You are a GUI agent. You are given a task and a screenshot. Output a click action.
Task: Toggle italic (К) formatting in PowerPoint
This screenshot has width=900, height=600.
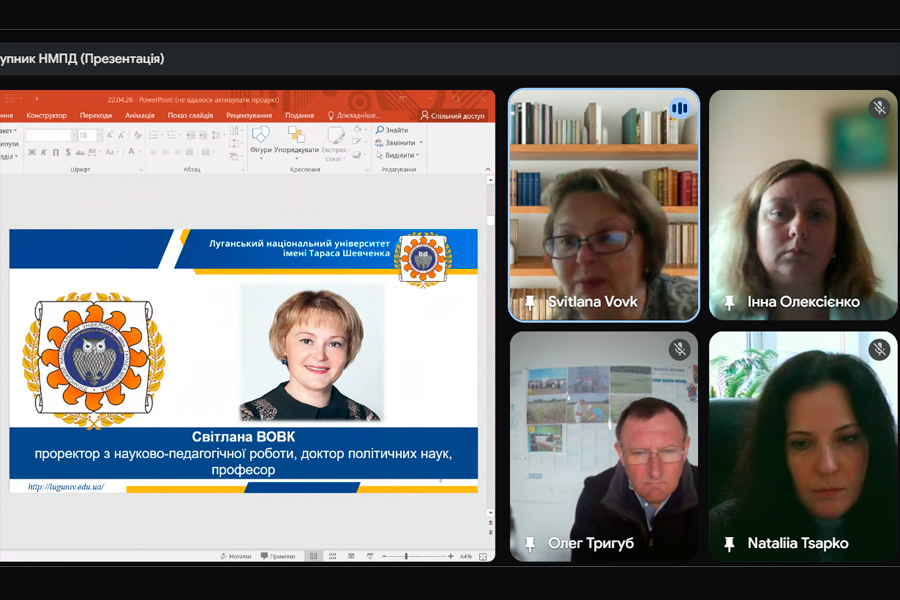[44, 152]
